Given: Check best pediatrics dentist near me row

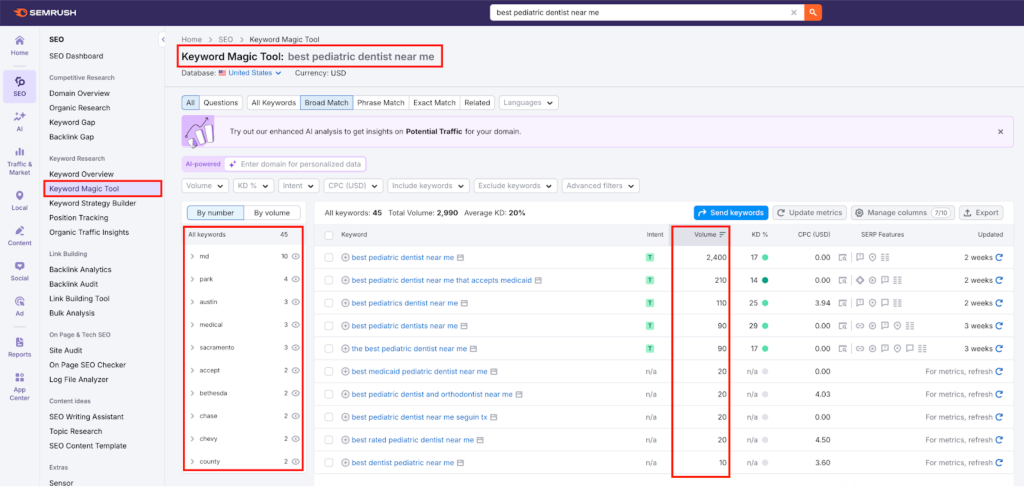Looking at the screenshot, I should click(x=328, y=303).
